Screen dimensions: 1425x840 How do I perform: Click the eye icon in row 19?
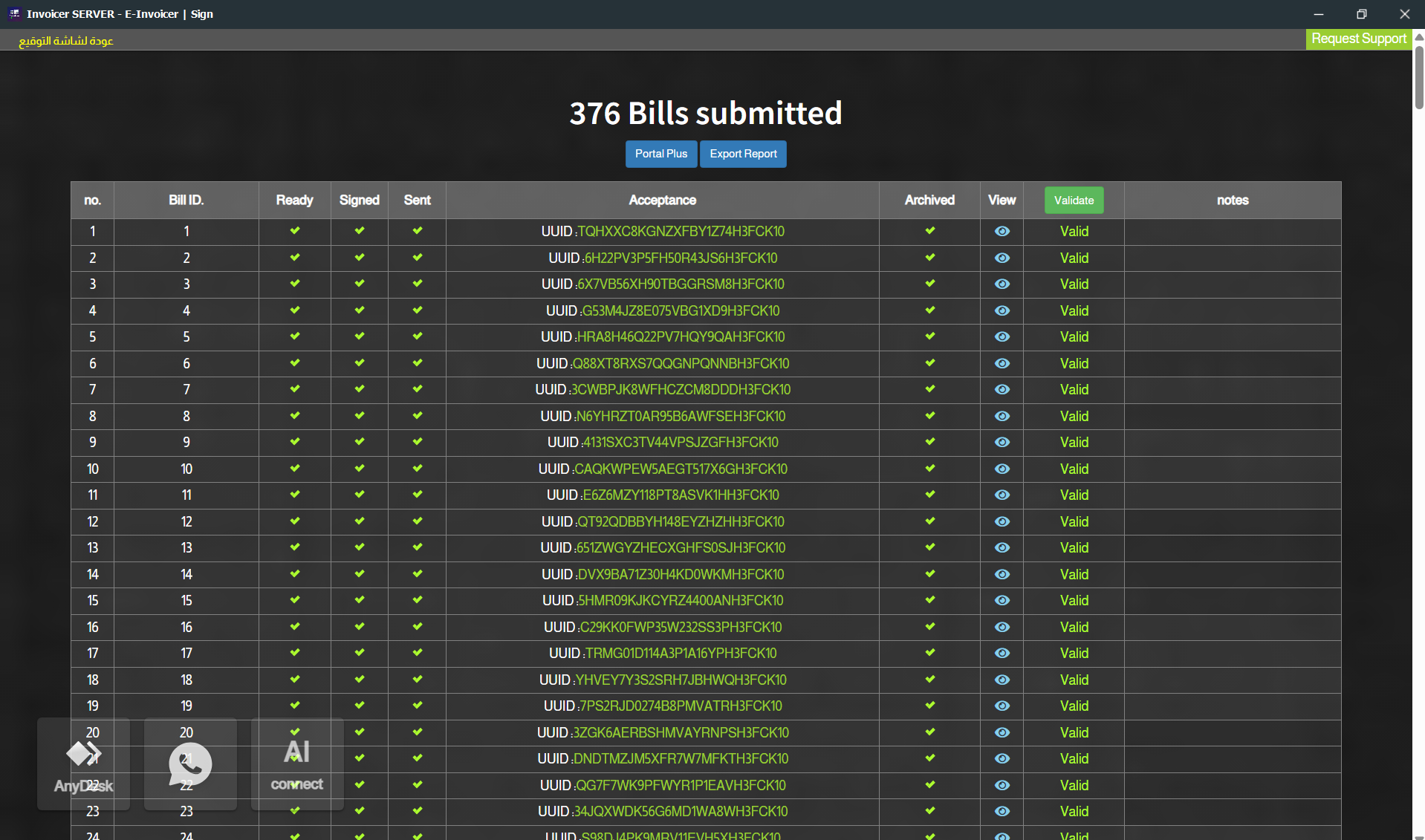click(x=1002, y=706)
